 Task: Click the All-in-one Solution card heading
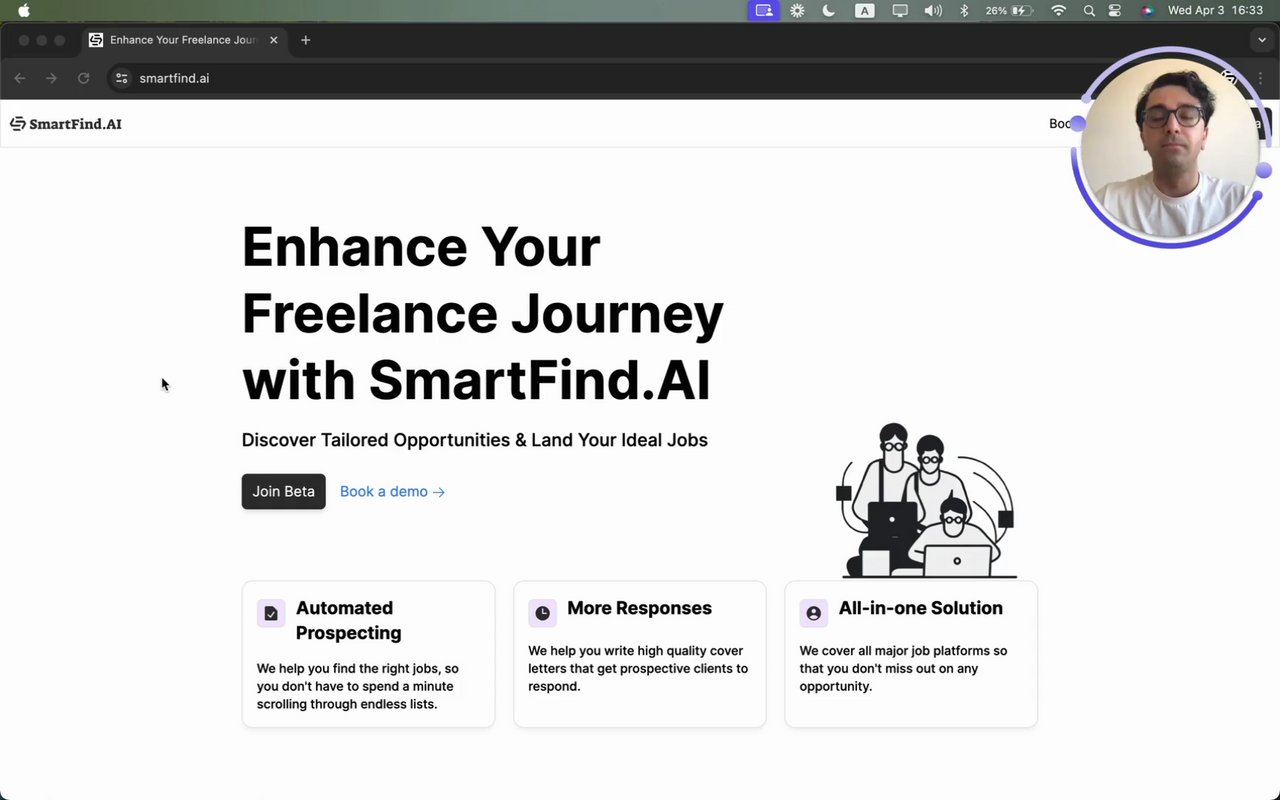pos(920,608)
